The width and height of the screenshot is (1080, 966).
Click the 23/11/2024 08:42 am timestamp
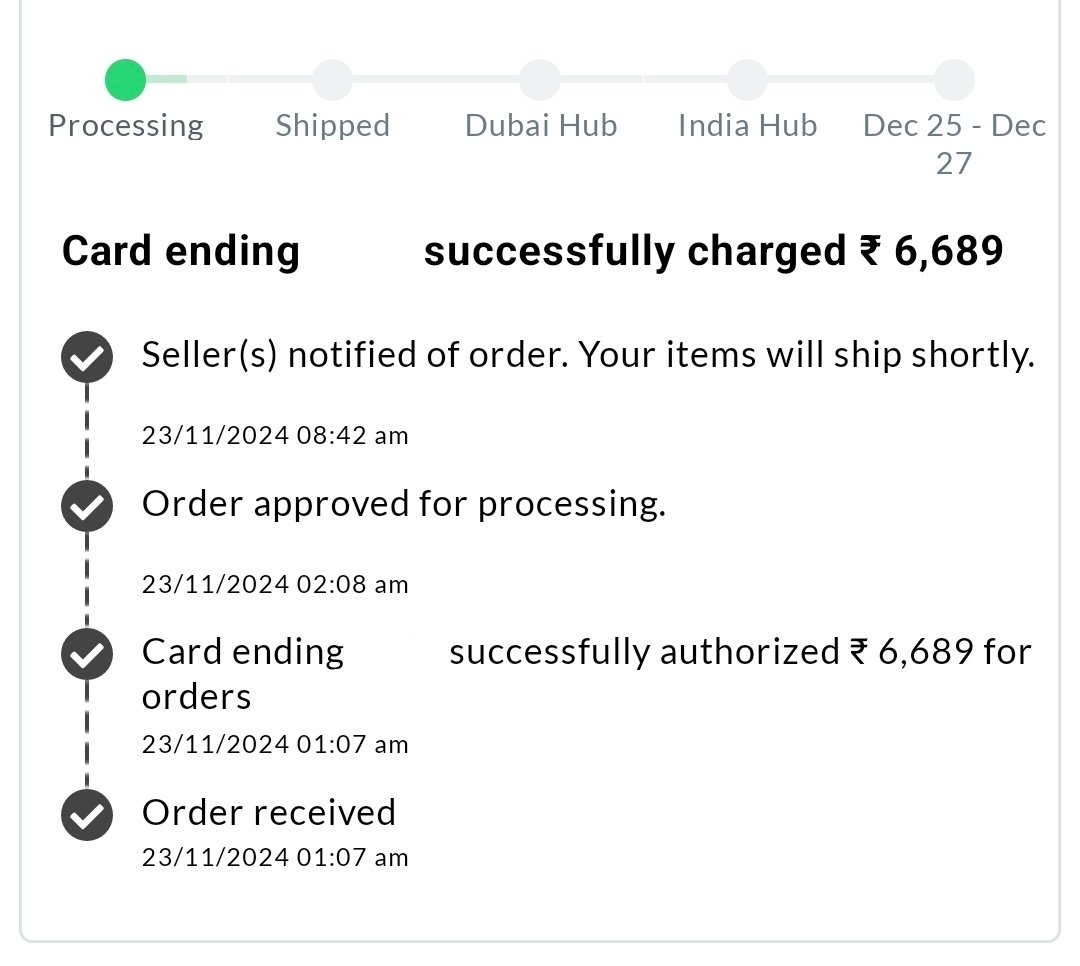pos(275,435)
